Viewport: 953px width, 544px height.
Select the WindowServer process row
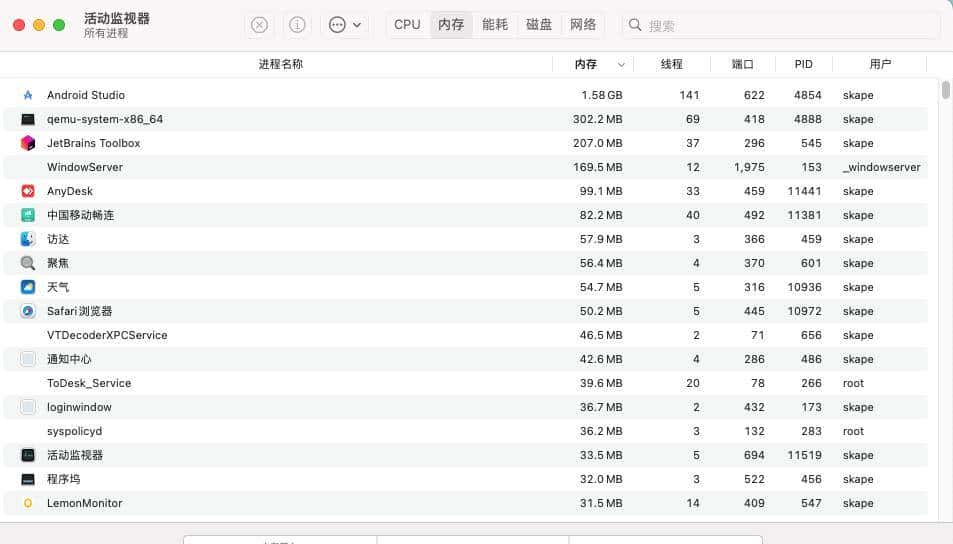(300, 167)
